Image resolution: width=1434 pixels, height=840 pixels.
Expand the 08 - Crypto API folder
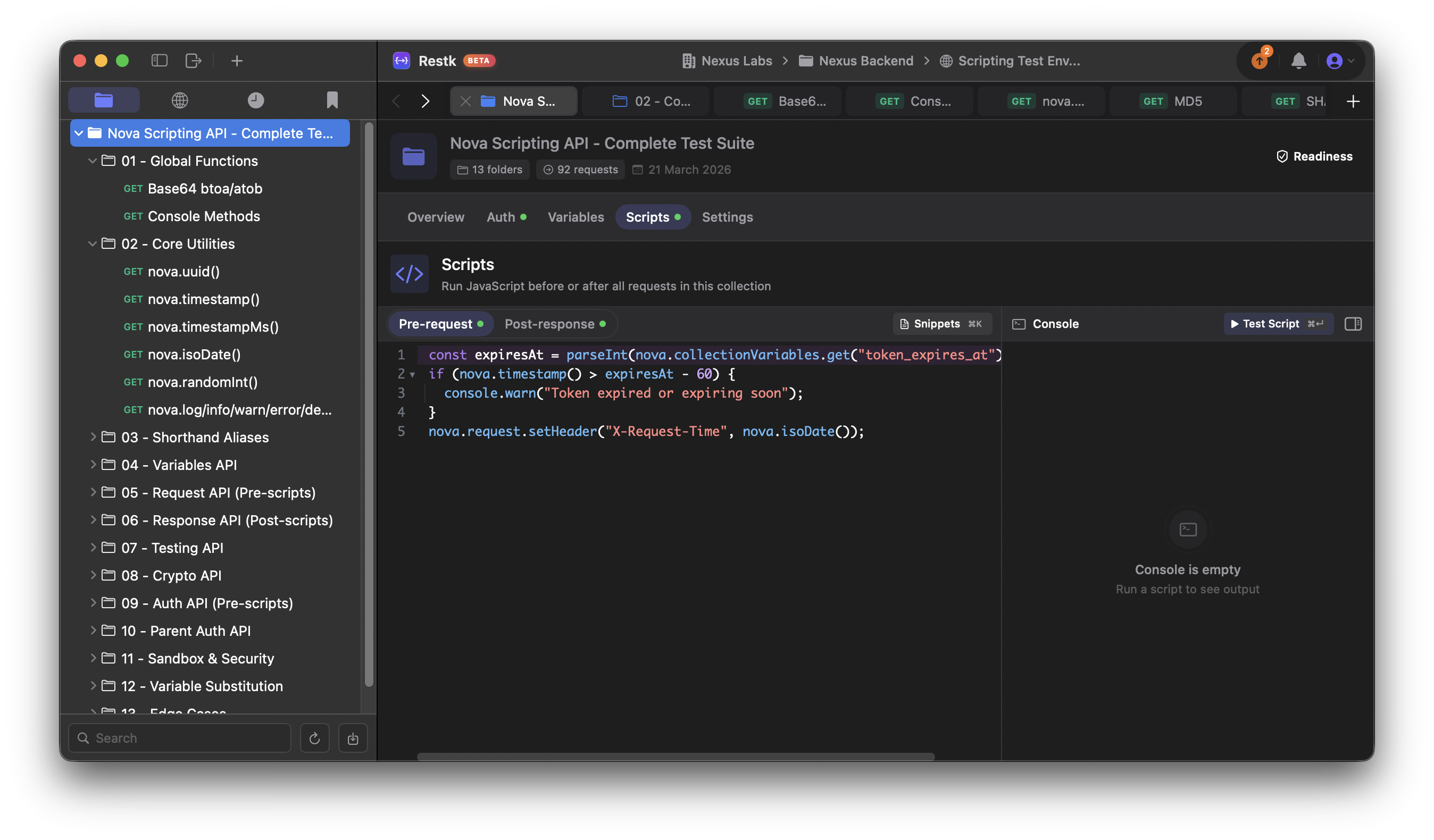coord(92,575)
